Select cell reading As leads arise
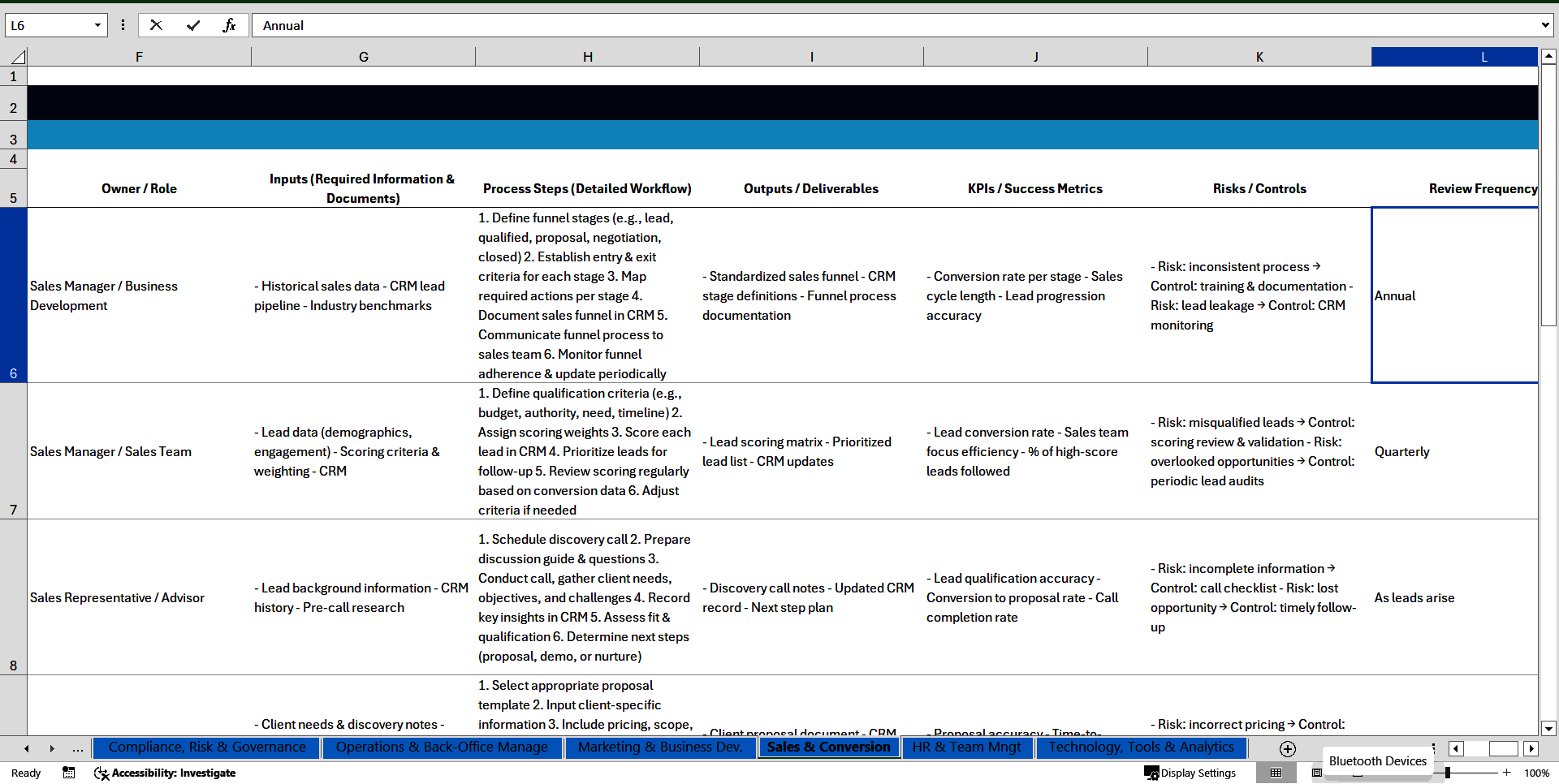The image size is (1559, 784). (x=1455, y=597)
